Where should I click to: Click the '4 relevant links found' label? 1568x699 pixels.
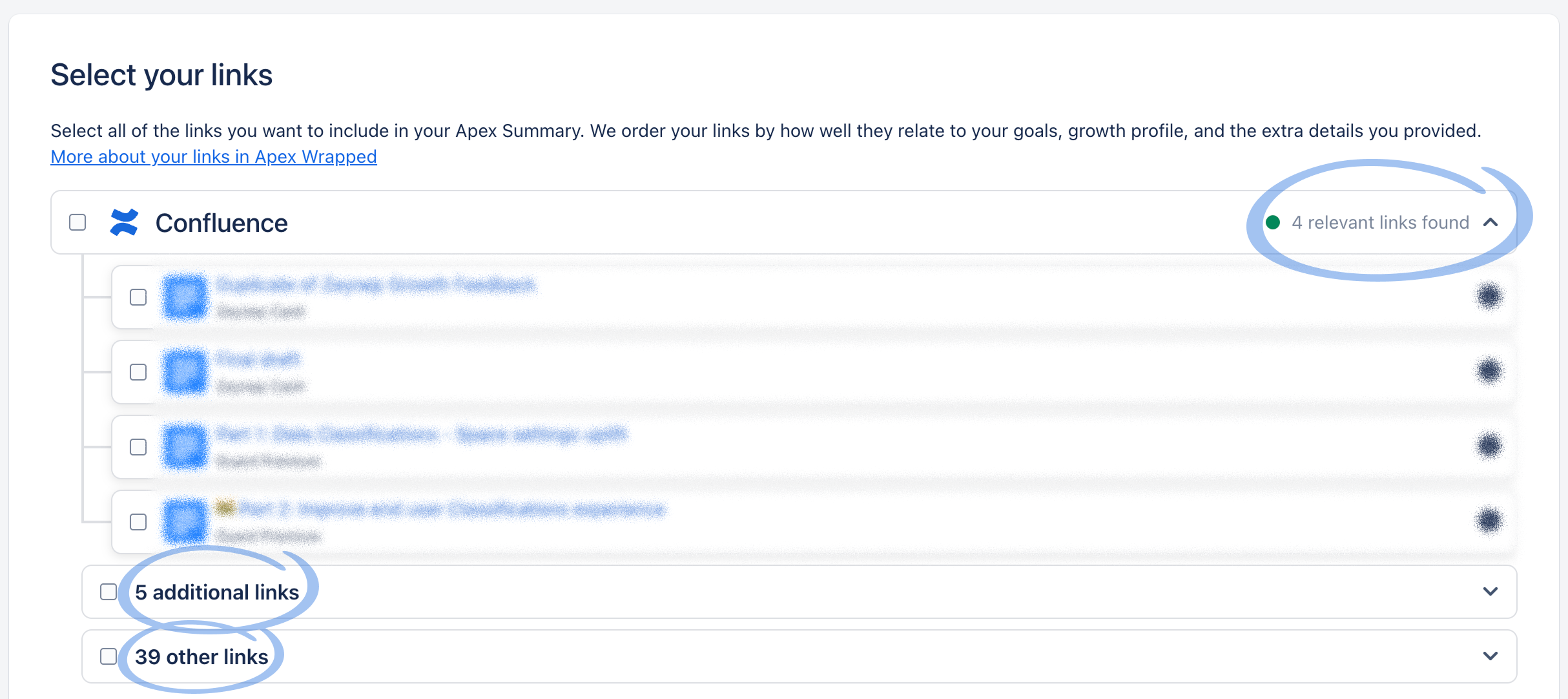[1380, 222]
